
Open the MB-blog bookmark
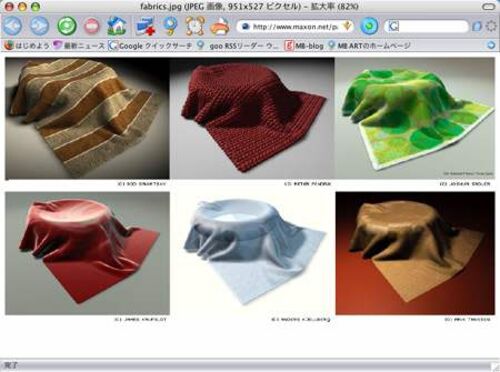304,46
